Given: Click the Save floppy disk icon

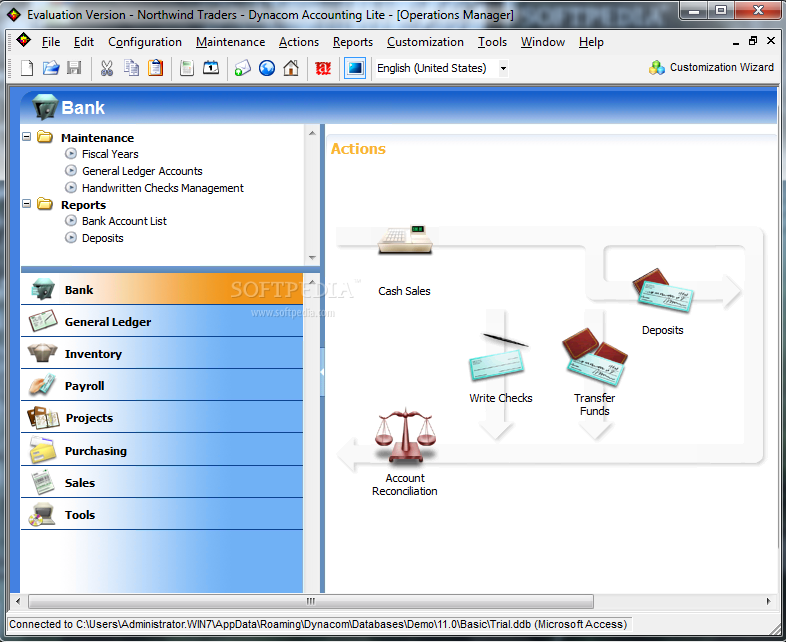Looking at the screenshot, I should [x=74, y=68].
